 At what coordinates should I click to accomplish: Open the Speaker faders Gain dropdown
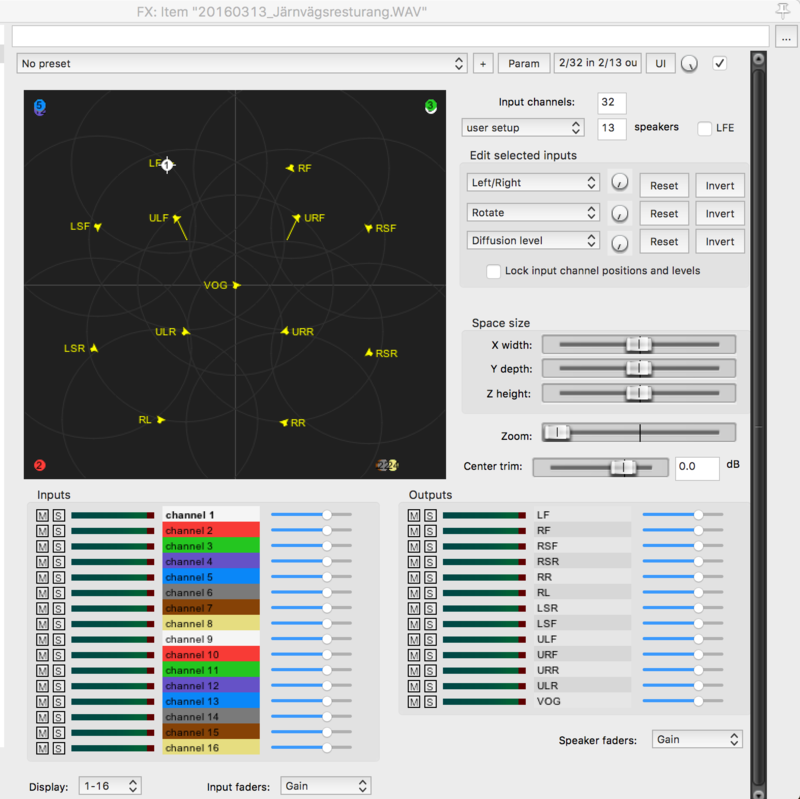coord(697,739)
